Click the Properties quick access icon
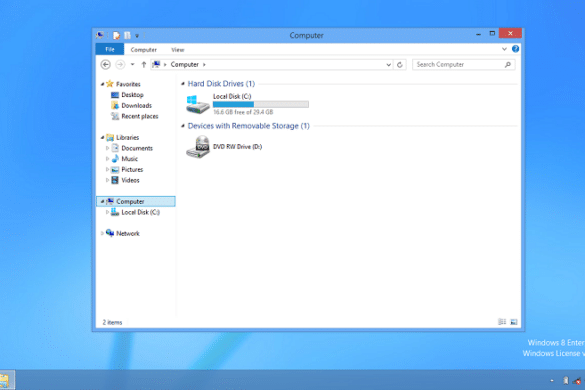 pyautogui.click(x=117, y=35)
